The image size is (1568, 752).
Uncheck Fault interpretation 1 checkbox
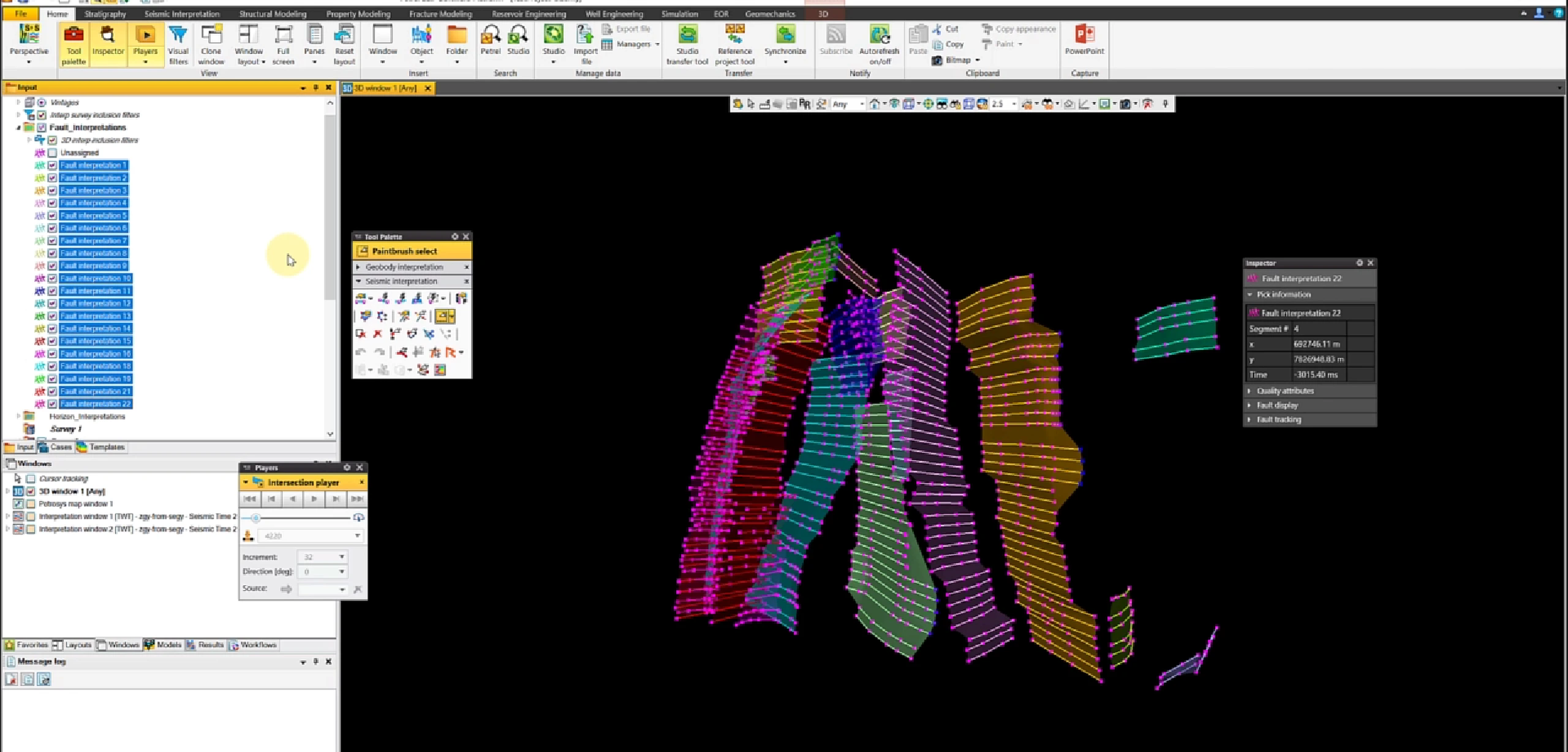pyautogui.click(x=52, y=165)
